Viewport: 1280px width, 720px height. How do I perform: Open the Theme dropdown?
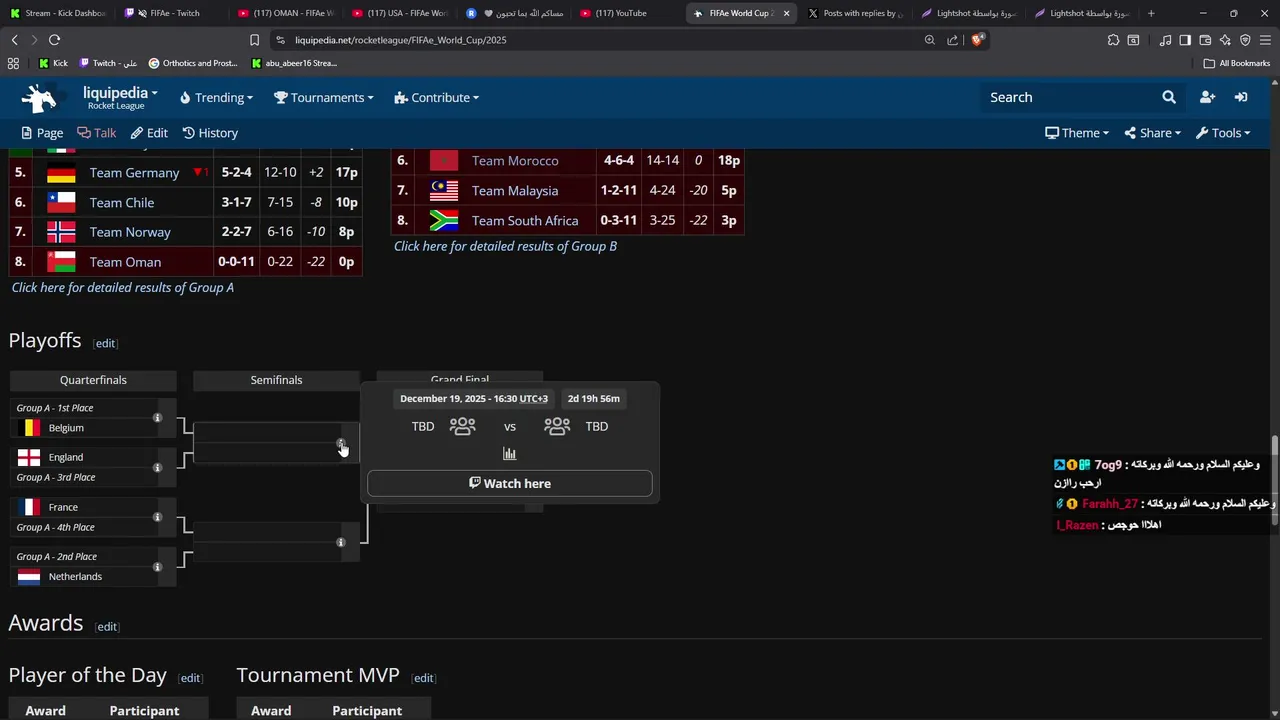click(1077, 133)
